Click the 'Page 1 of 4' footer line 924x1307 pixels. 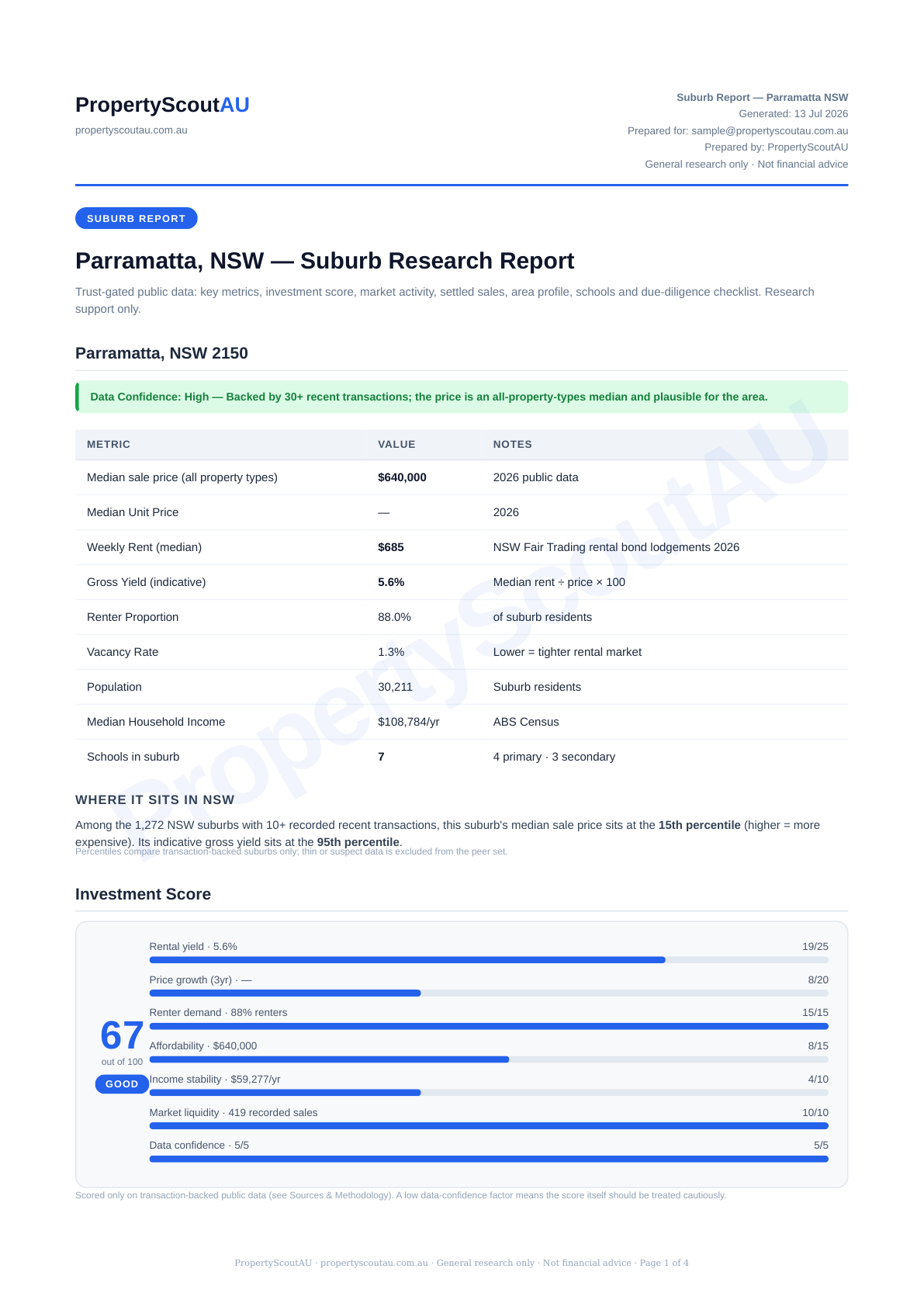(462, 1263)
